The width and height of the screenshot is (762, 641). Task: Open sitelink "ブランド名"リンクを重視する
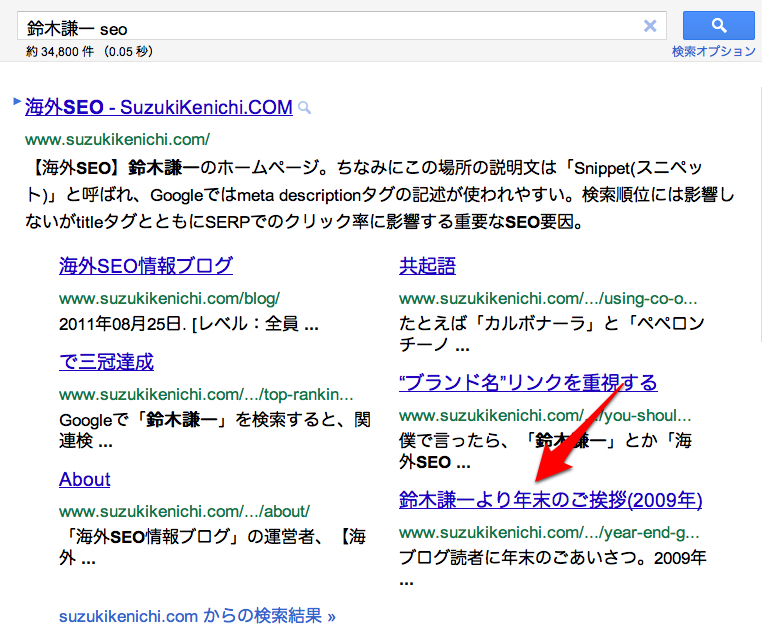coord(528,383)
